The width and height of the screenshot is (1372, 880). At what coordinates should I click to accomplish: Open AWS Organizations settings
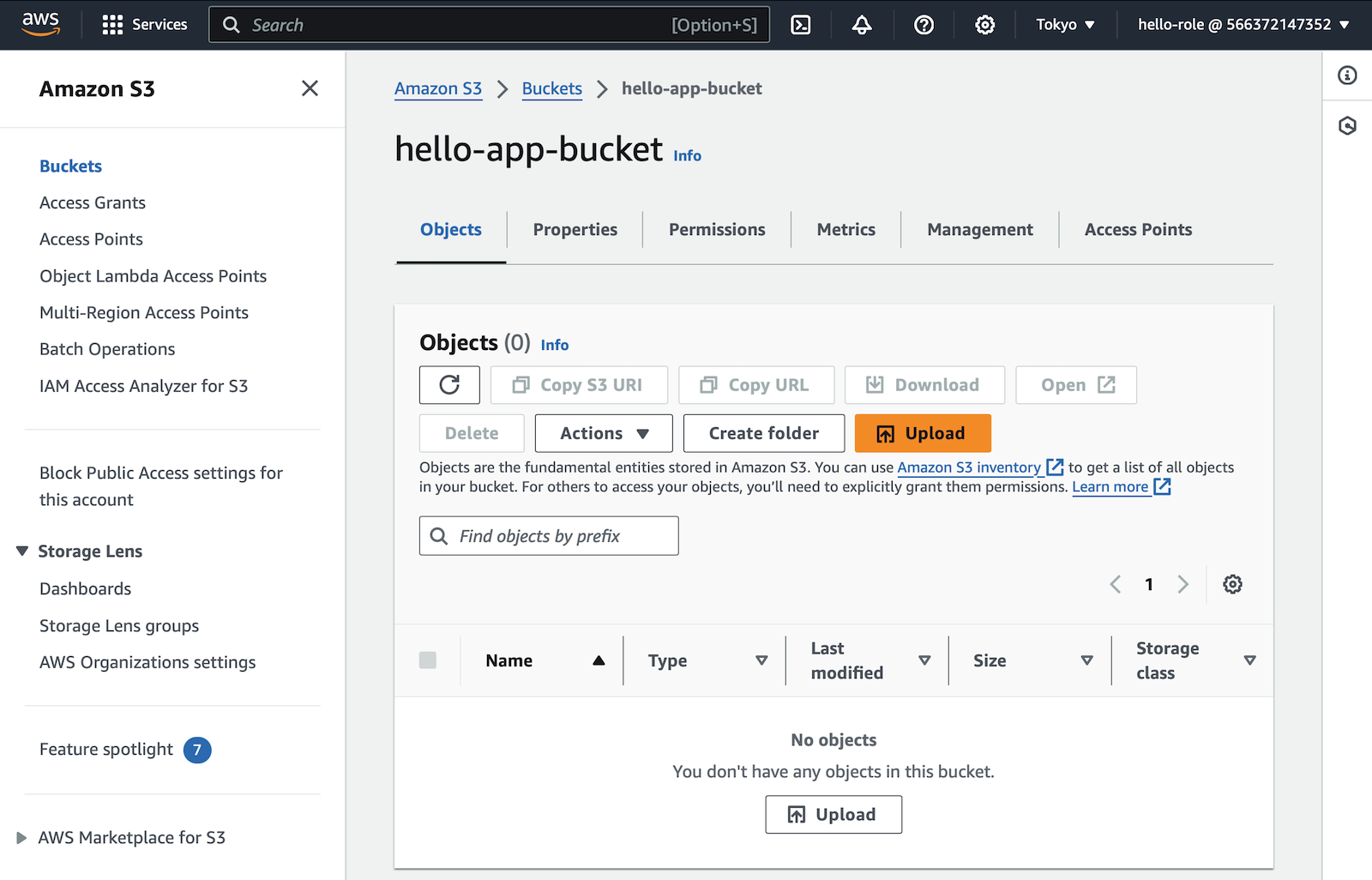point(147,662)
